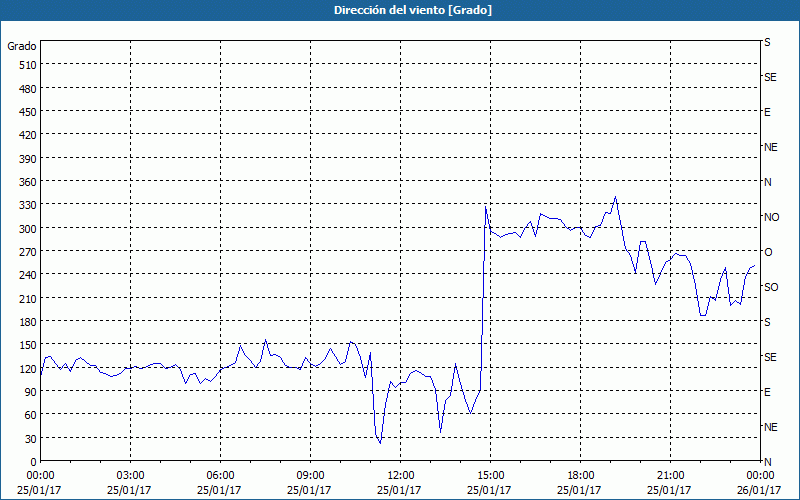Click the 06:00 time axis label
This screenshot has width=800, height=500.
(220, 476)
